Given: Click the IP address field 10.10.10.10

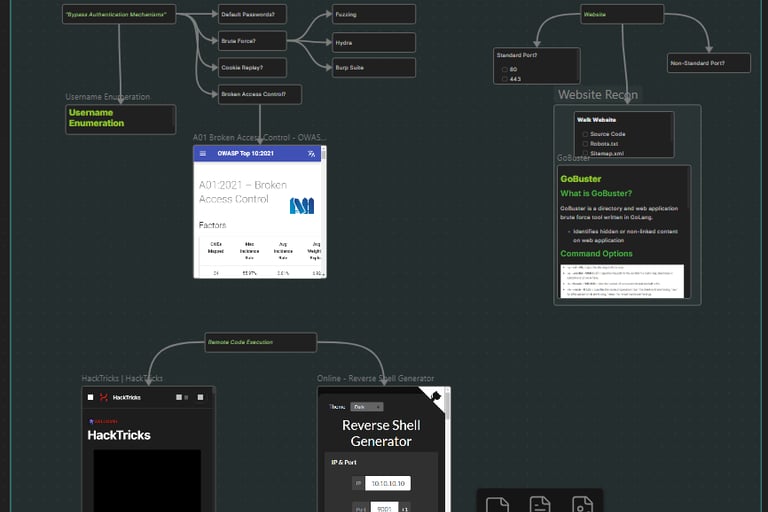Looking at the screenshot, I should [388, 483].
